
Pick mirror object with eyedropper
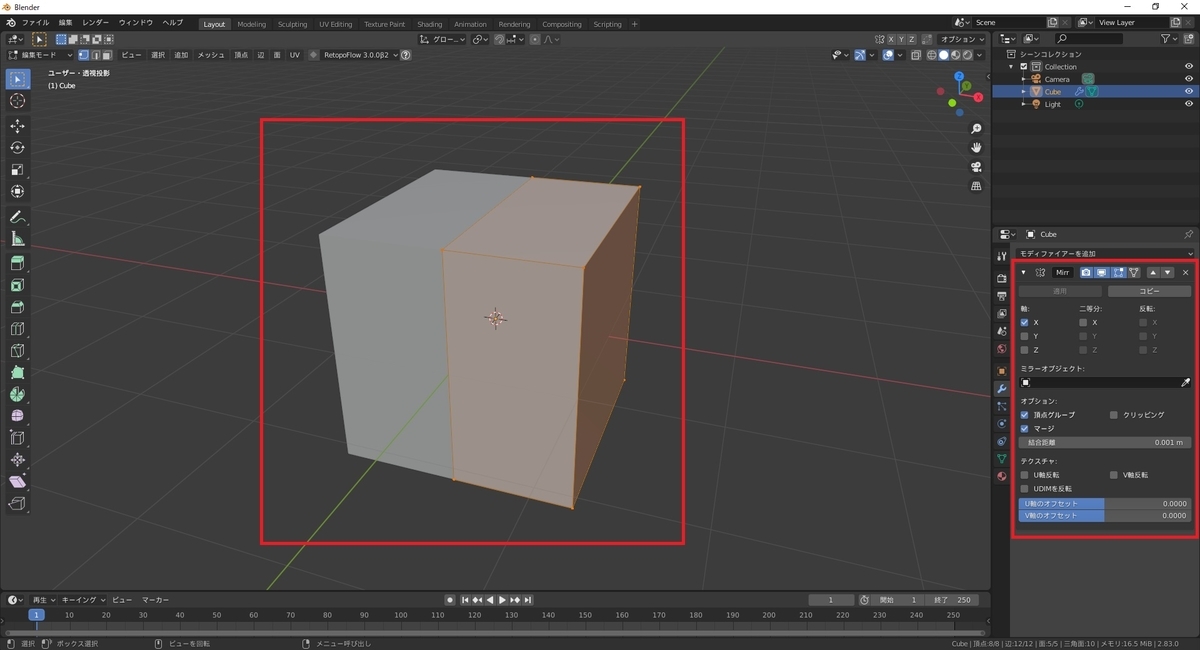point(1186,383)
